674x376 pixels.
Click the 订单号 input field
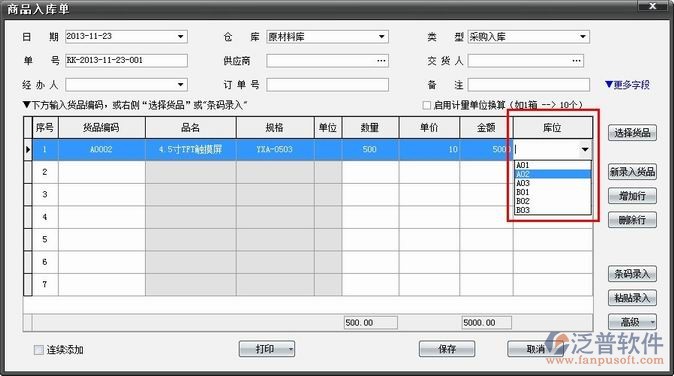pos(328,85)
